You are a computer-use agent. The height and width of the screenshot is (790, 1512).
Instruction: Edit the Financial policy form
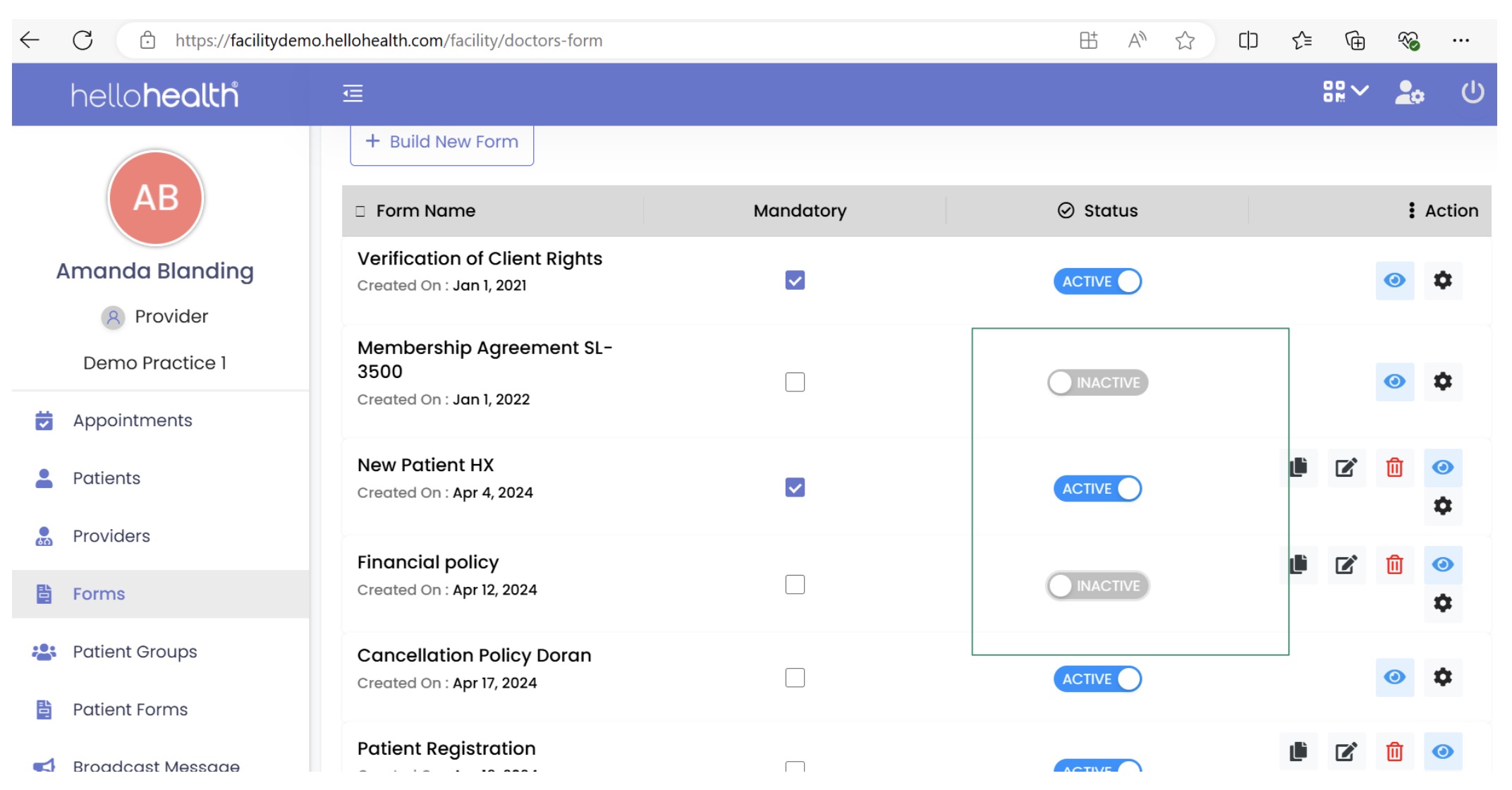(x=1346, y=564)
